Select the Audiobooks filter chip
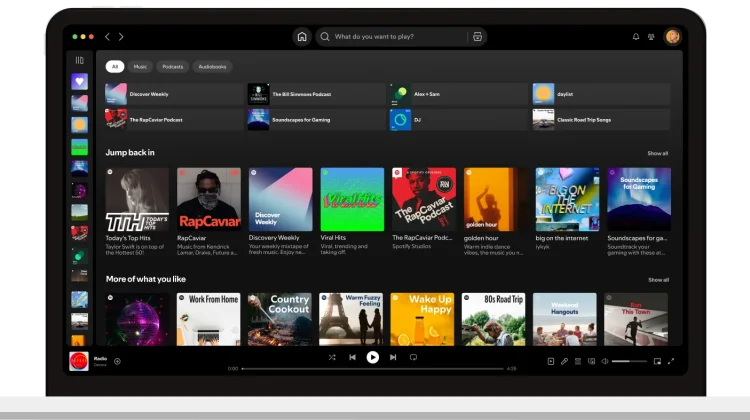Screen dimensions: 750x420 tap(212, 66)
